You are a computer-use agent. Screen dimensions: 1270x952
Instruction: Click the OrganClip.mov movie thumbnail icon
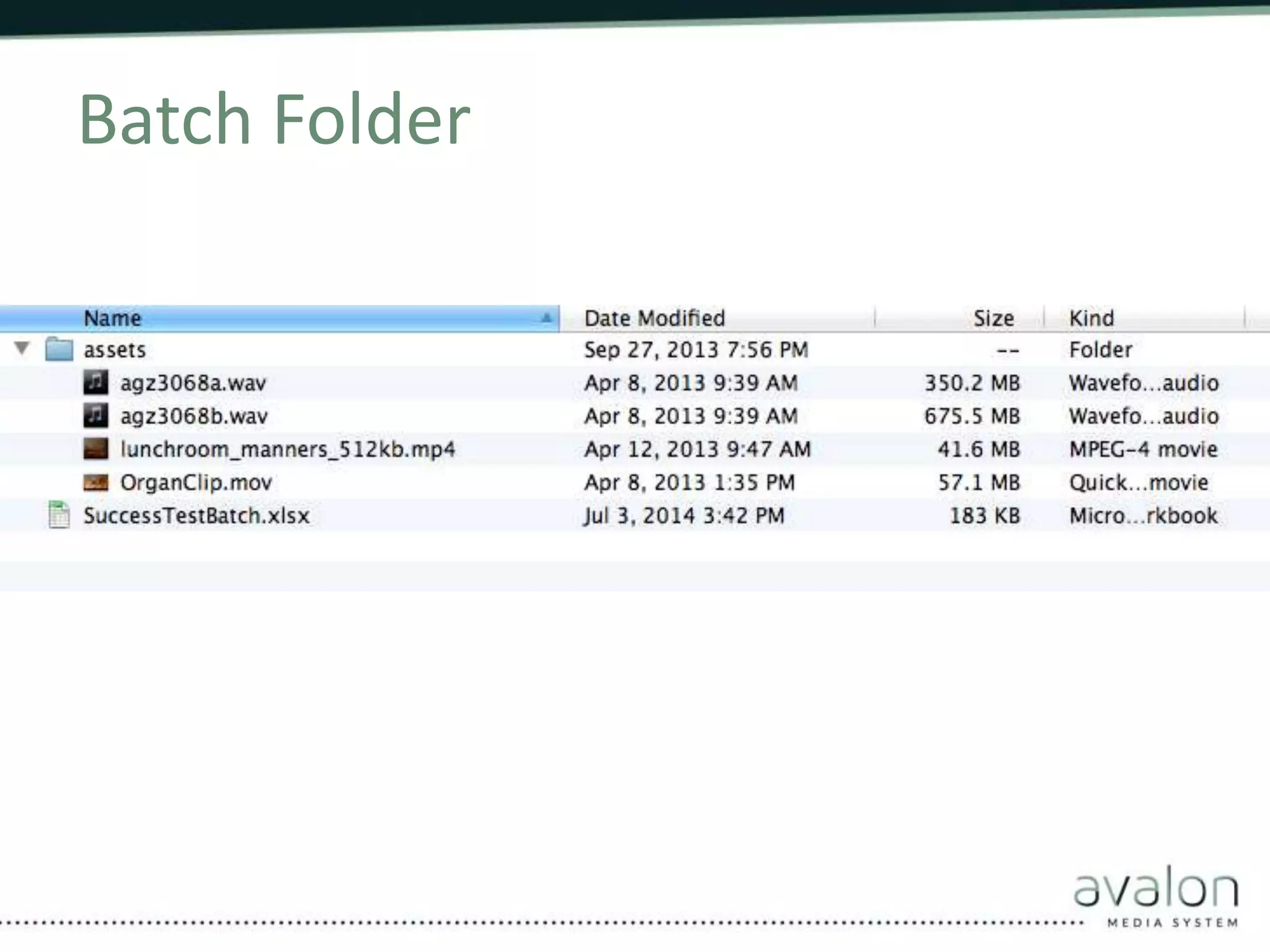point(95,482)
